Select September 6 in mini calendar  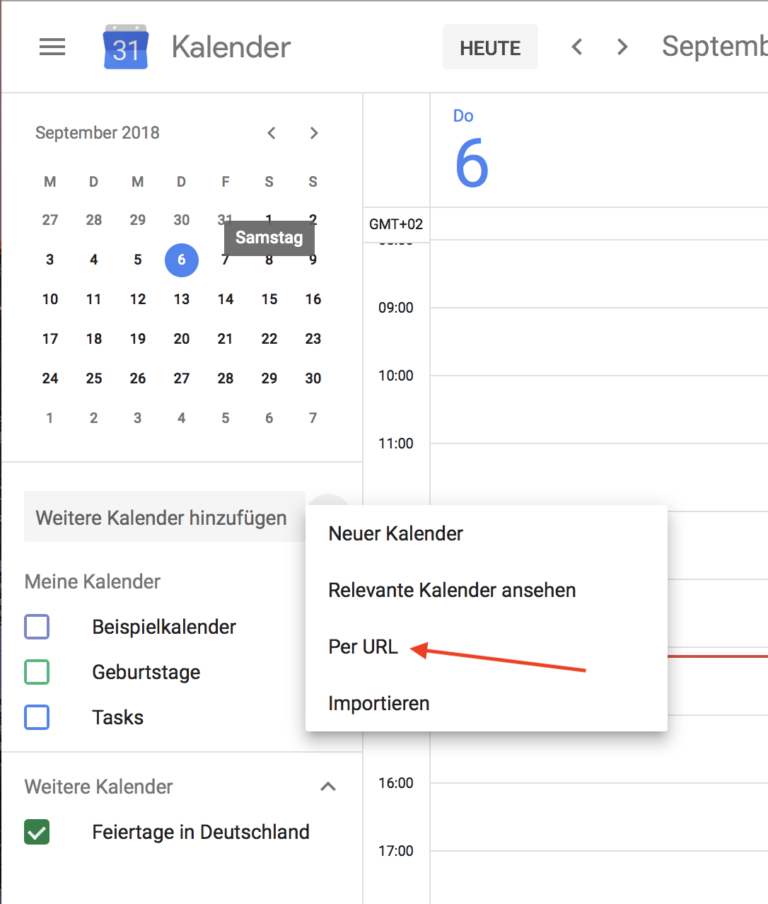(181, 260)
